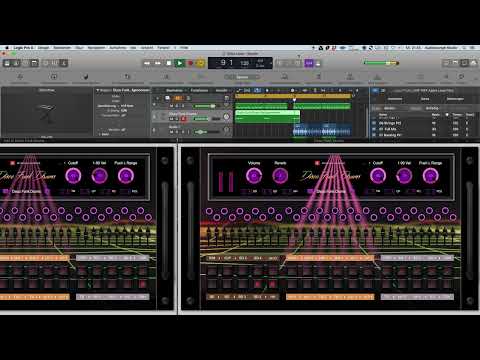This screenshot has height=360, width=480.
Task: Open the Bearbeiten menu of the tracks area
Action: tap(174, 90)
